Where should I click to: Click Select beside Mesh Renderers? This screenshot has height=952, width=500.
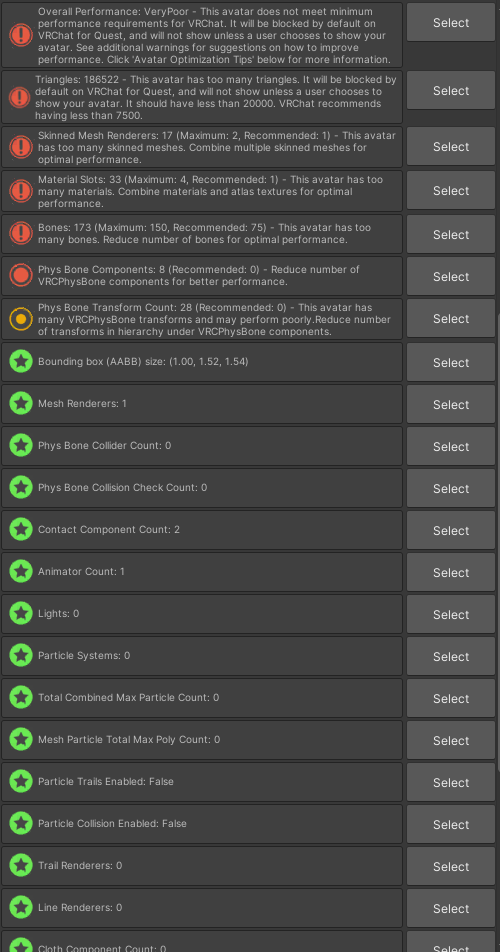[451, 404]
